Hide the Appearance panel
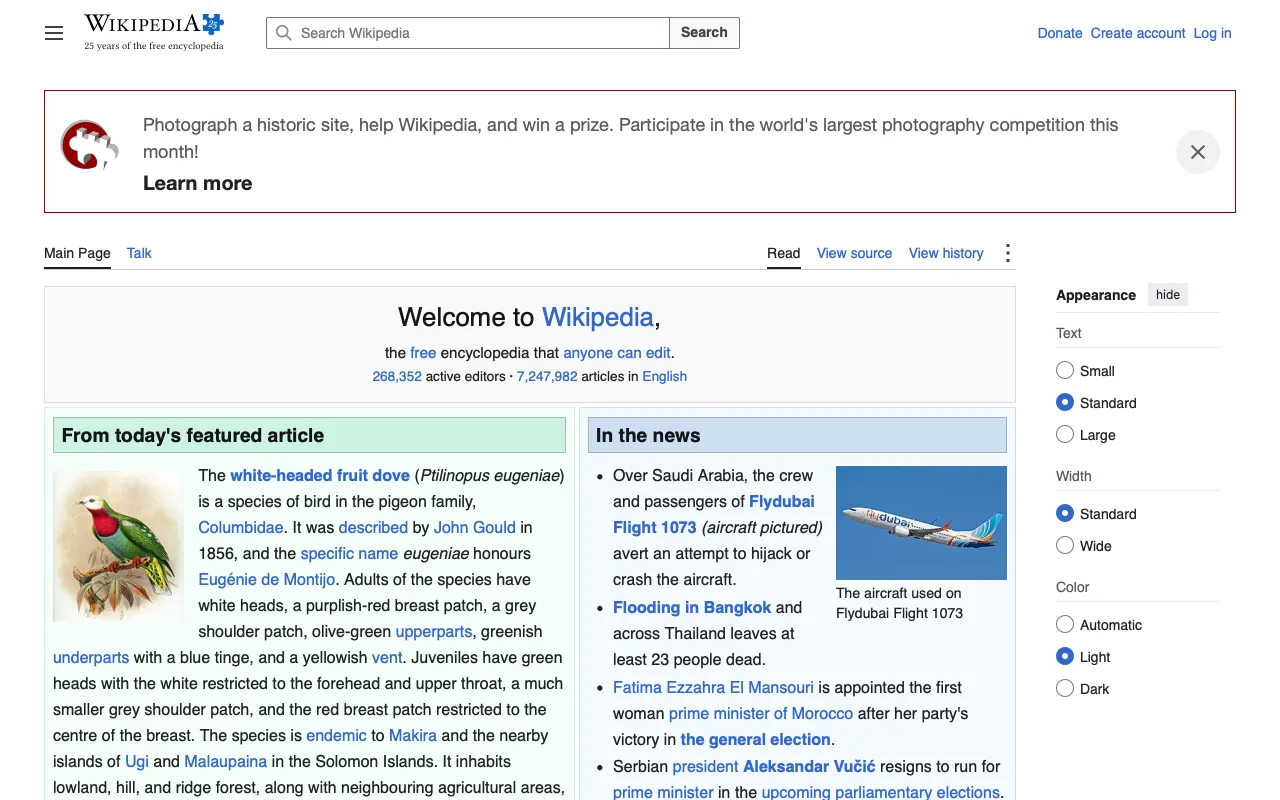Image resolution: width=1280 pixels, height=800 pixels. click(1168, 294)
